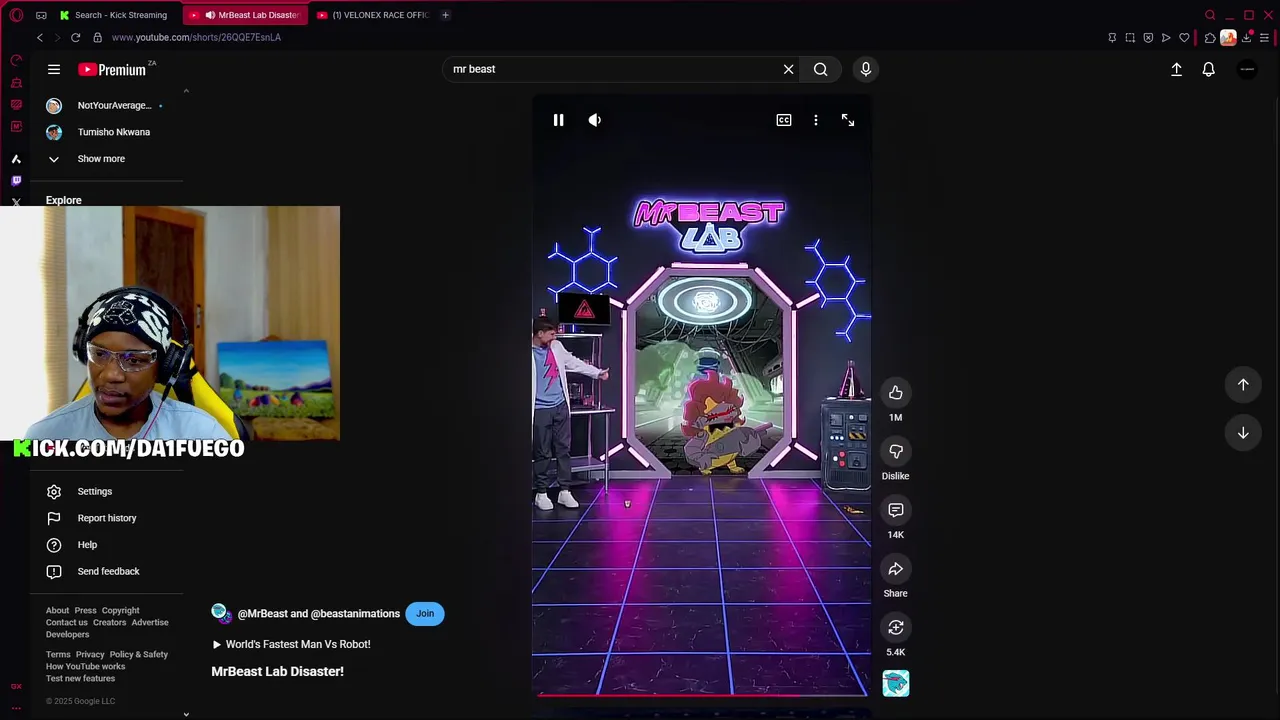The image size is (1280, 720).
Task: Open the three-dot more options menu
Action: (816, 120)
